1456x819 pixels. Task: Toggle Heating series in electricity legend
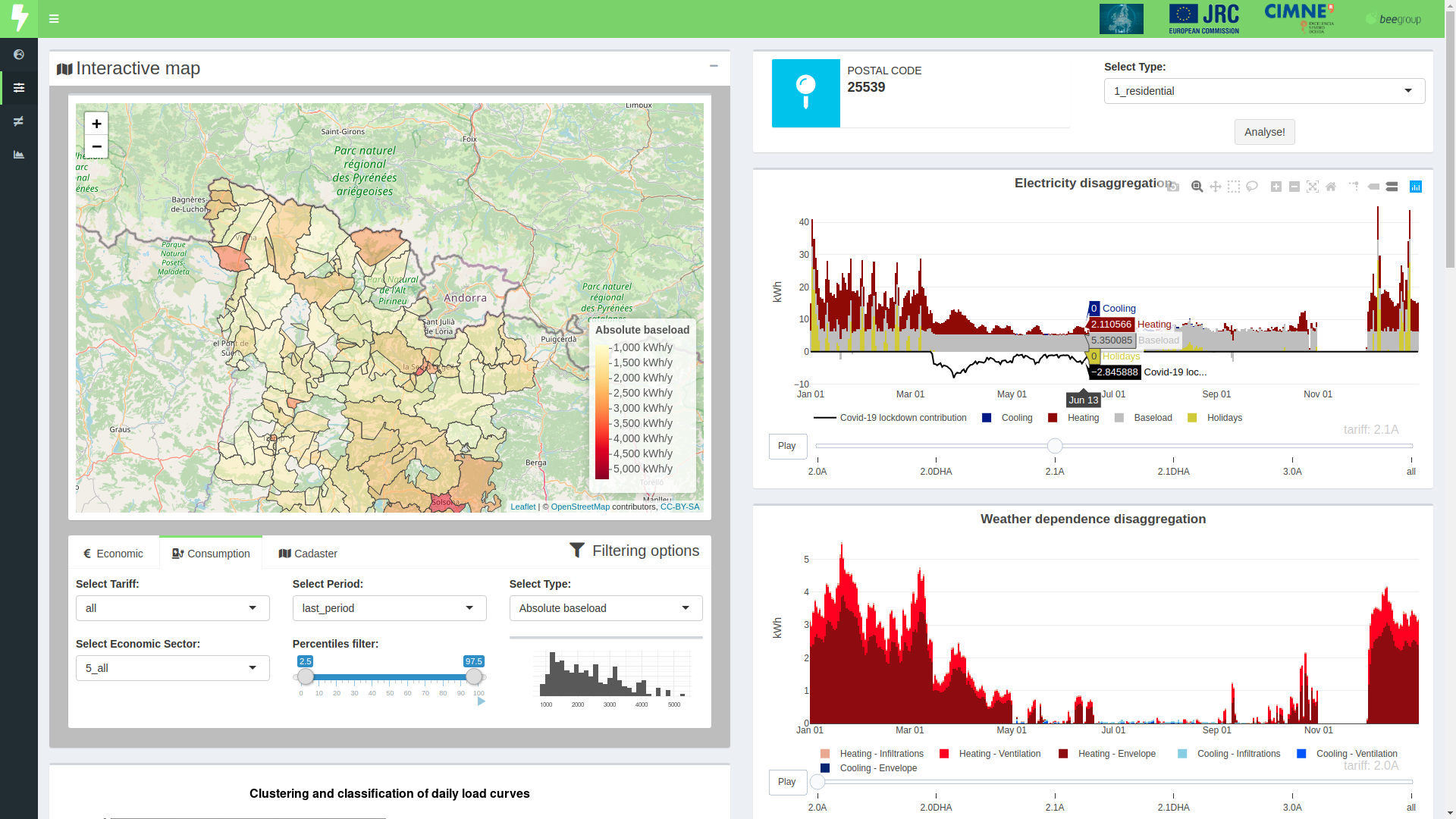(x=1074, y=418)
